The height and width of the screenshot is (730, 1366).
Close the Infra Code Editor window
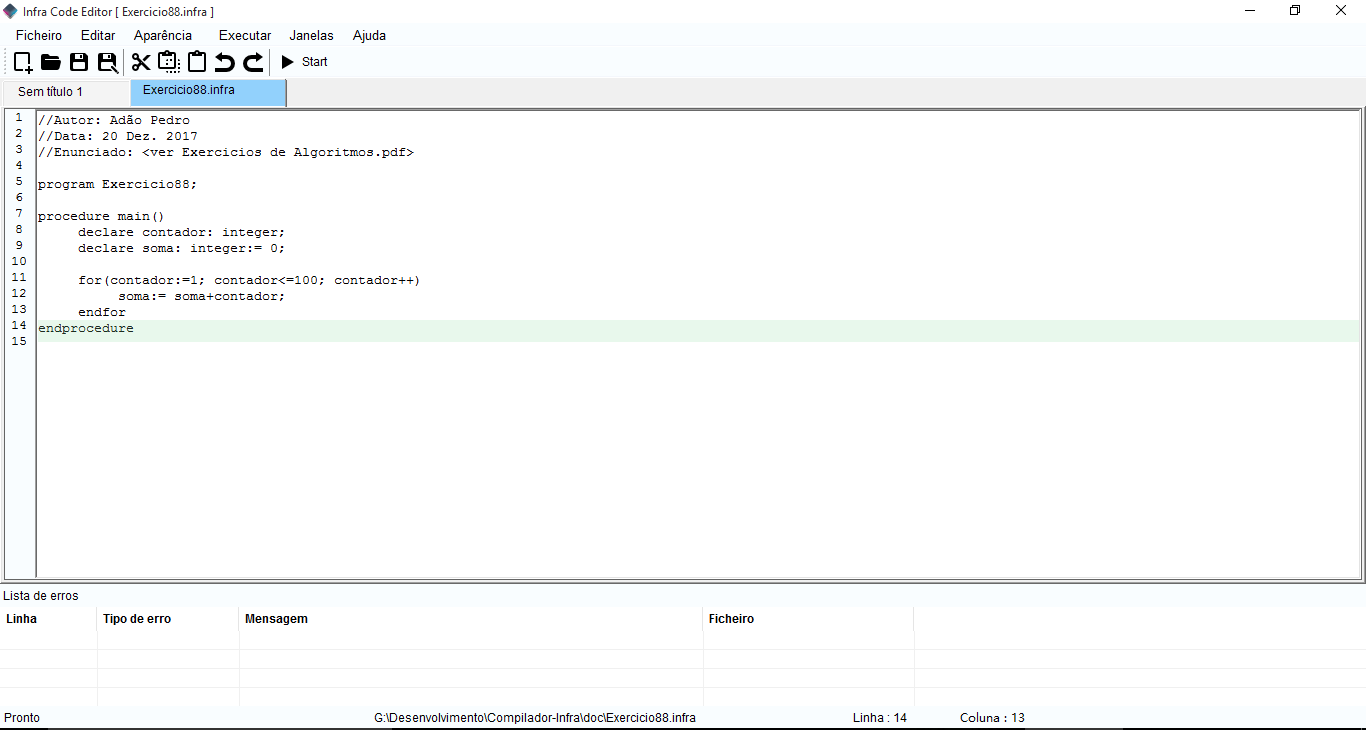click(x=1341, y=11)
